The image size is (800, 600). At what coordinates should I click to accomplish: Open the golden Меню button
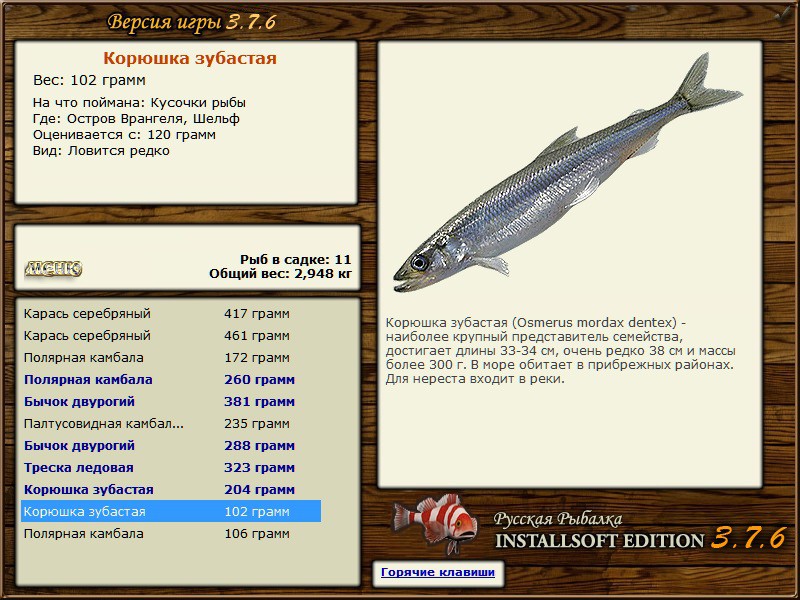53,268
